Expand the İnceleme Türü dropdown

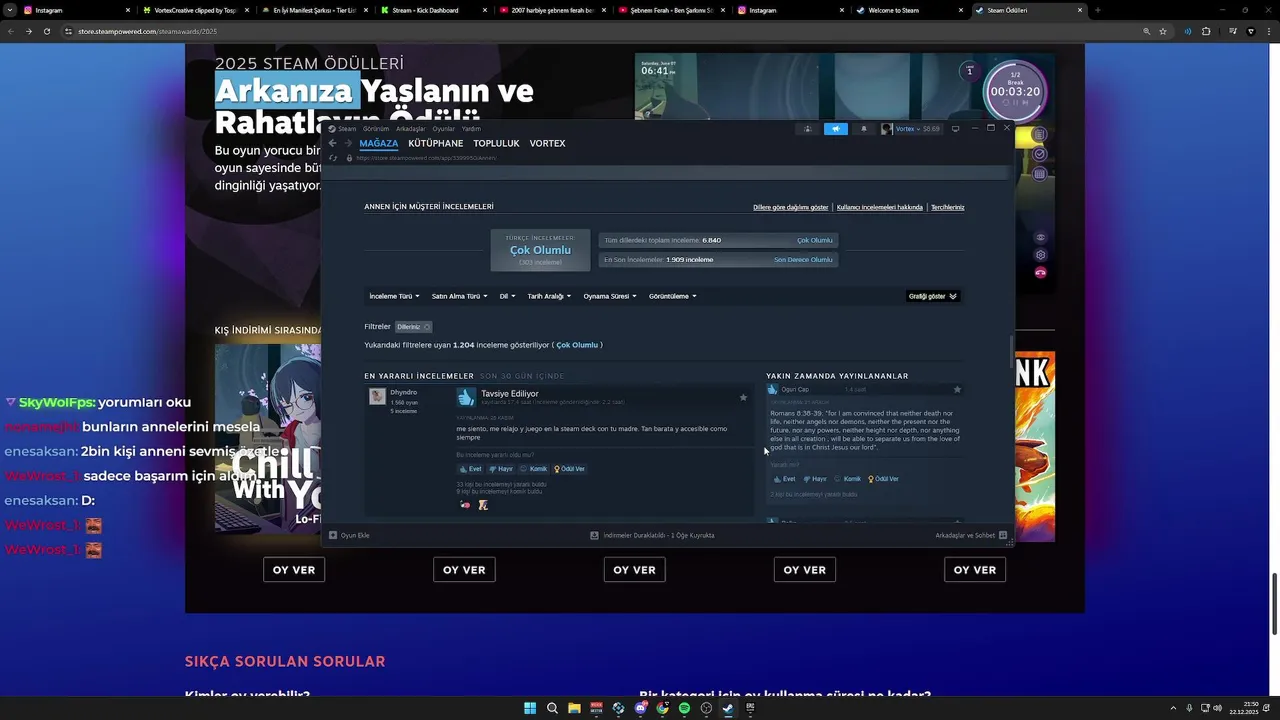tap(393, 296)
